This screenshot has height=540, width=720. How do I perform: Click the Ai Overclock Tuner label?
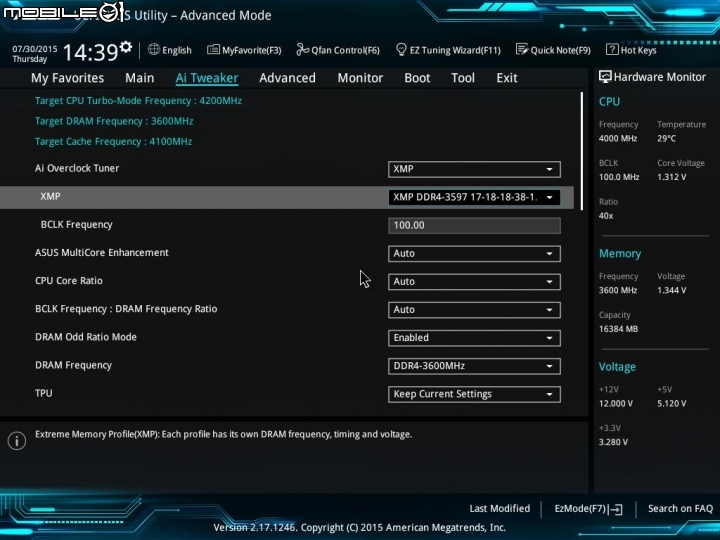coord(77,168)
